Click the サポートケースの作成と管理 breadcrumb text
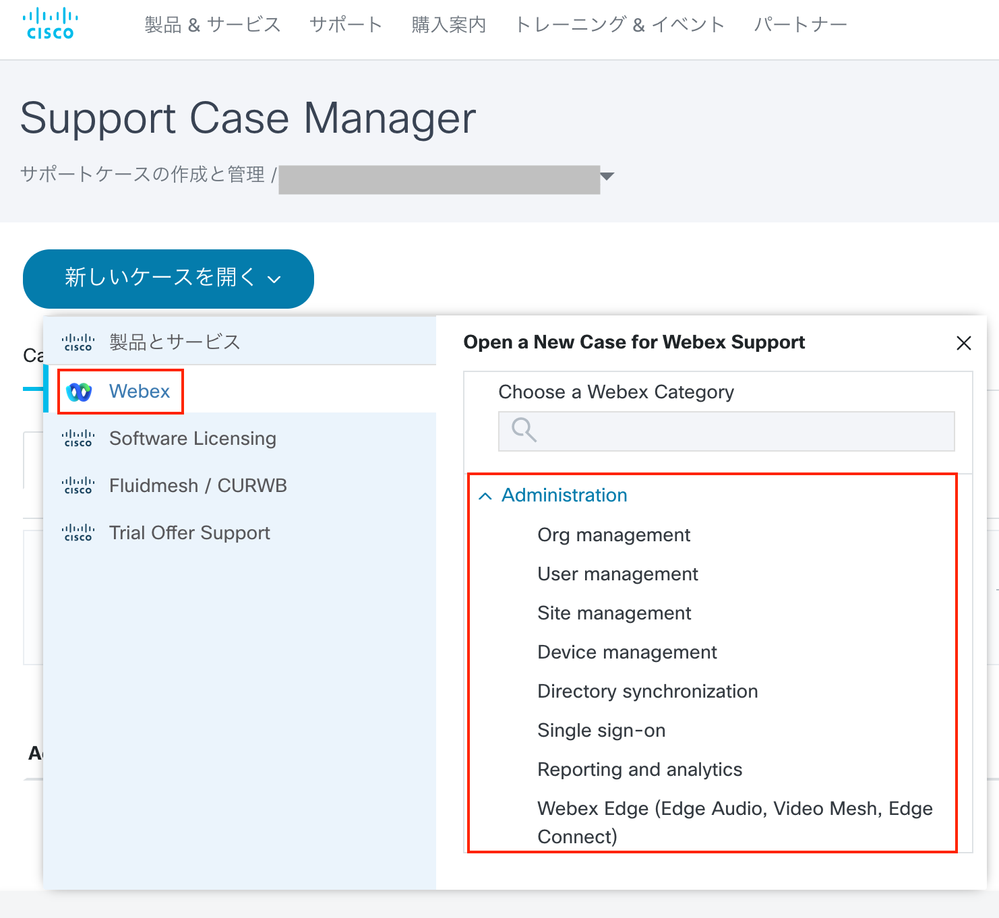The image size is (999, 918). [x=142, y=174]
